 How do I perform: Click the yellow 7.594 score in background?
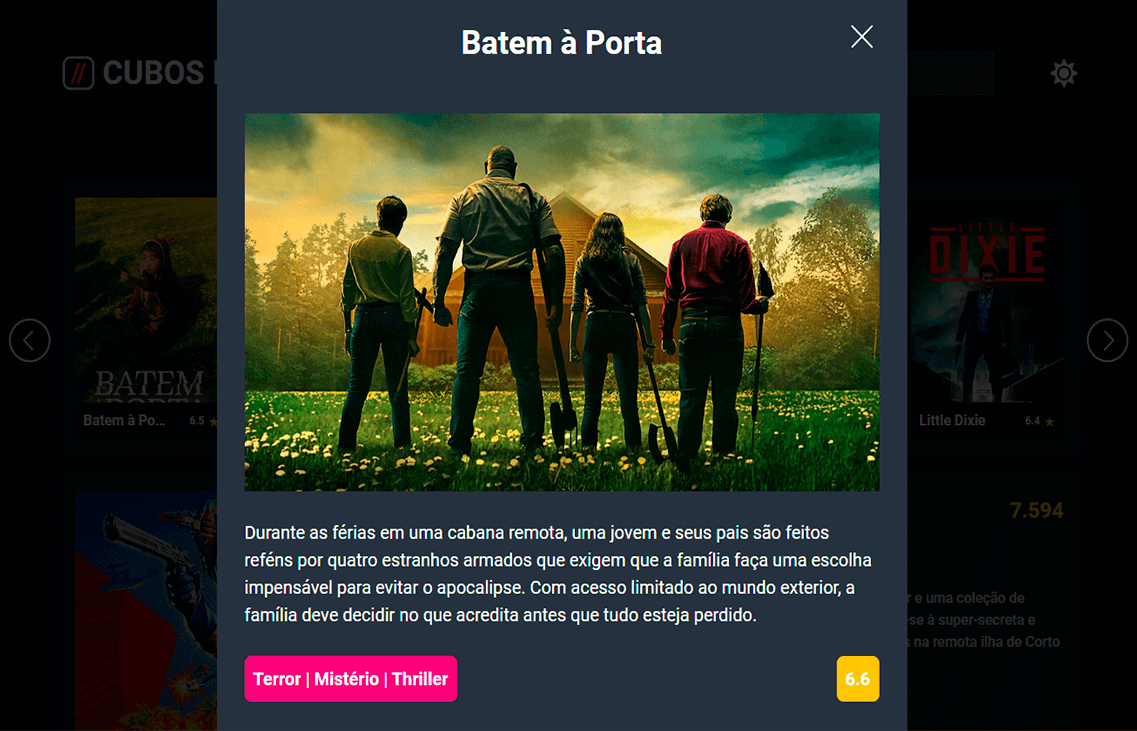point(1036,511)
